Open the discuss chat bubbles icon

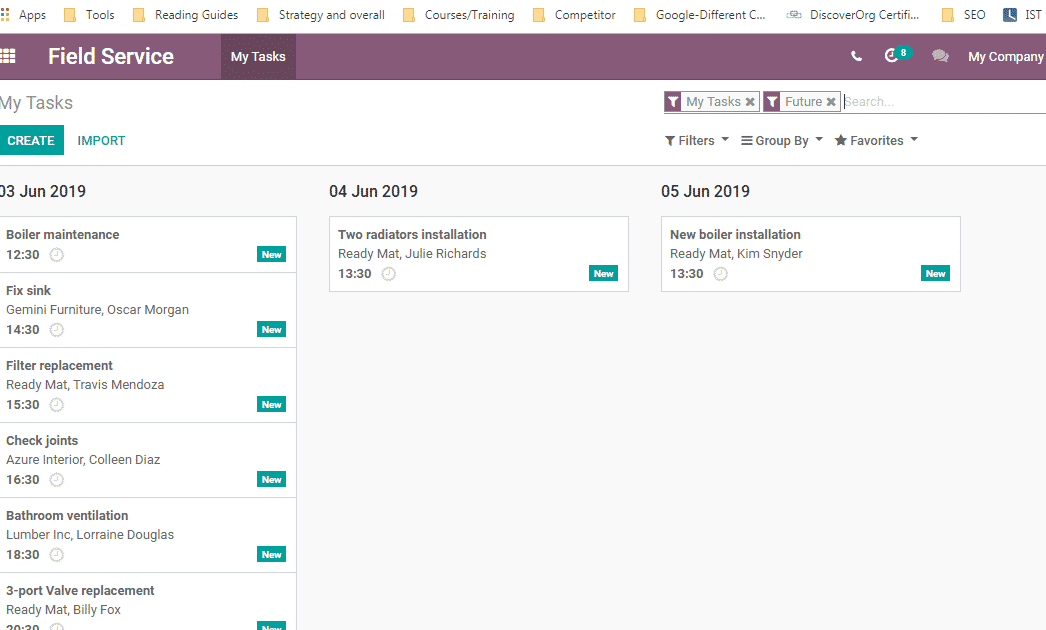tap(940, 56)
